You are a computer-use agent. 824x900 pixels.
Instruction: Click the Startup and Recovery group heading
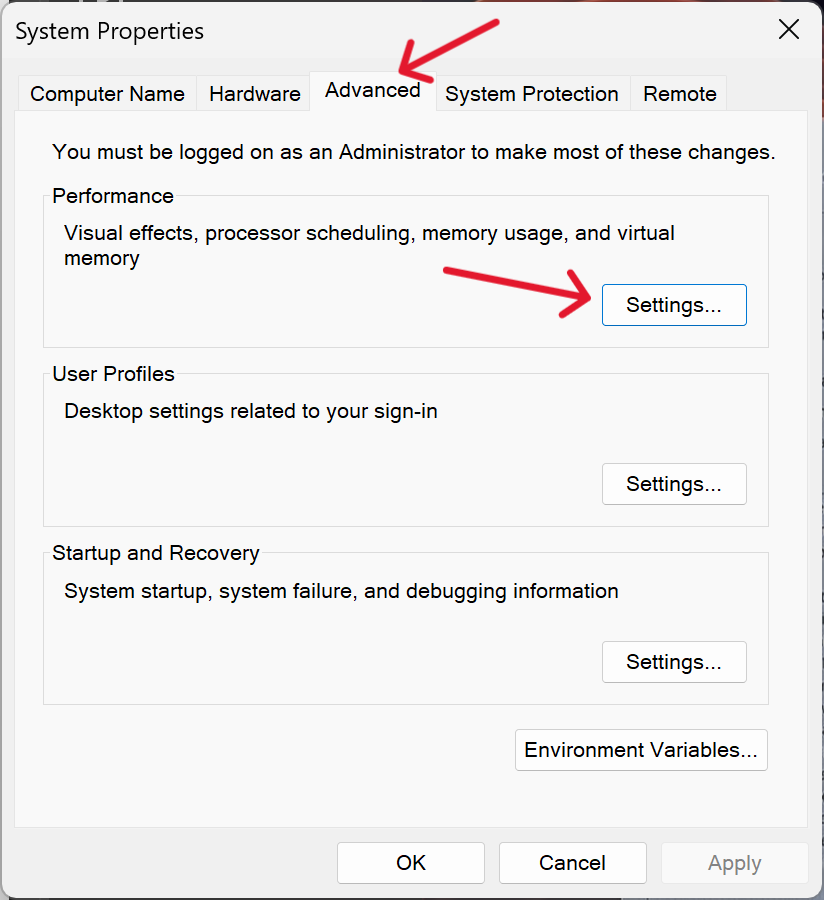click(156, 553)
